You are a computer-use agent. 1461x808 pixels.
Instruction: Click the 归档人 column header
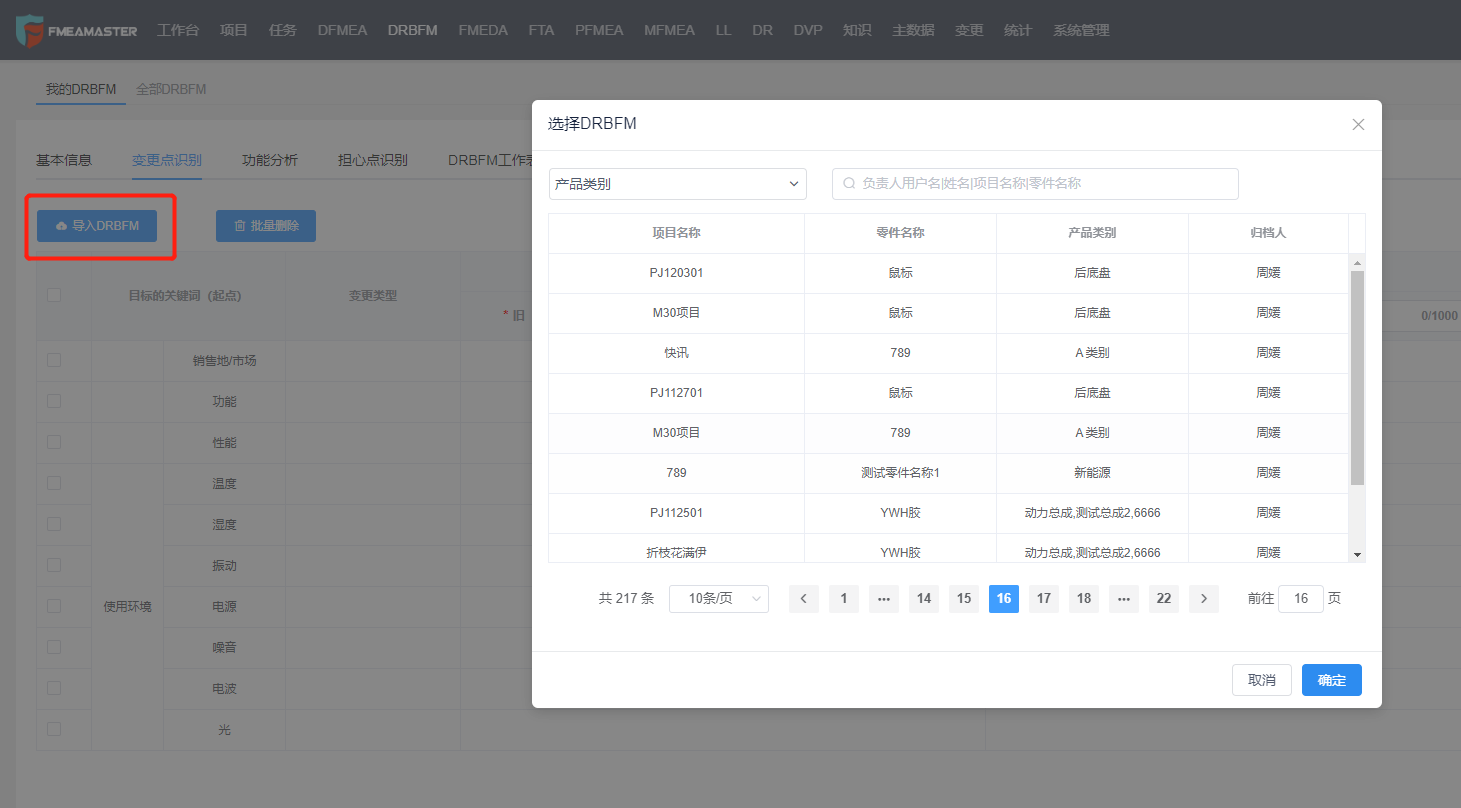[x=1269, y=233]
